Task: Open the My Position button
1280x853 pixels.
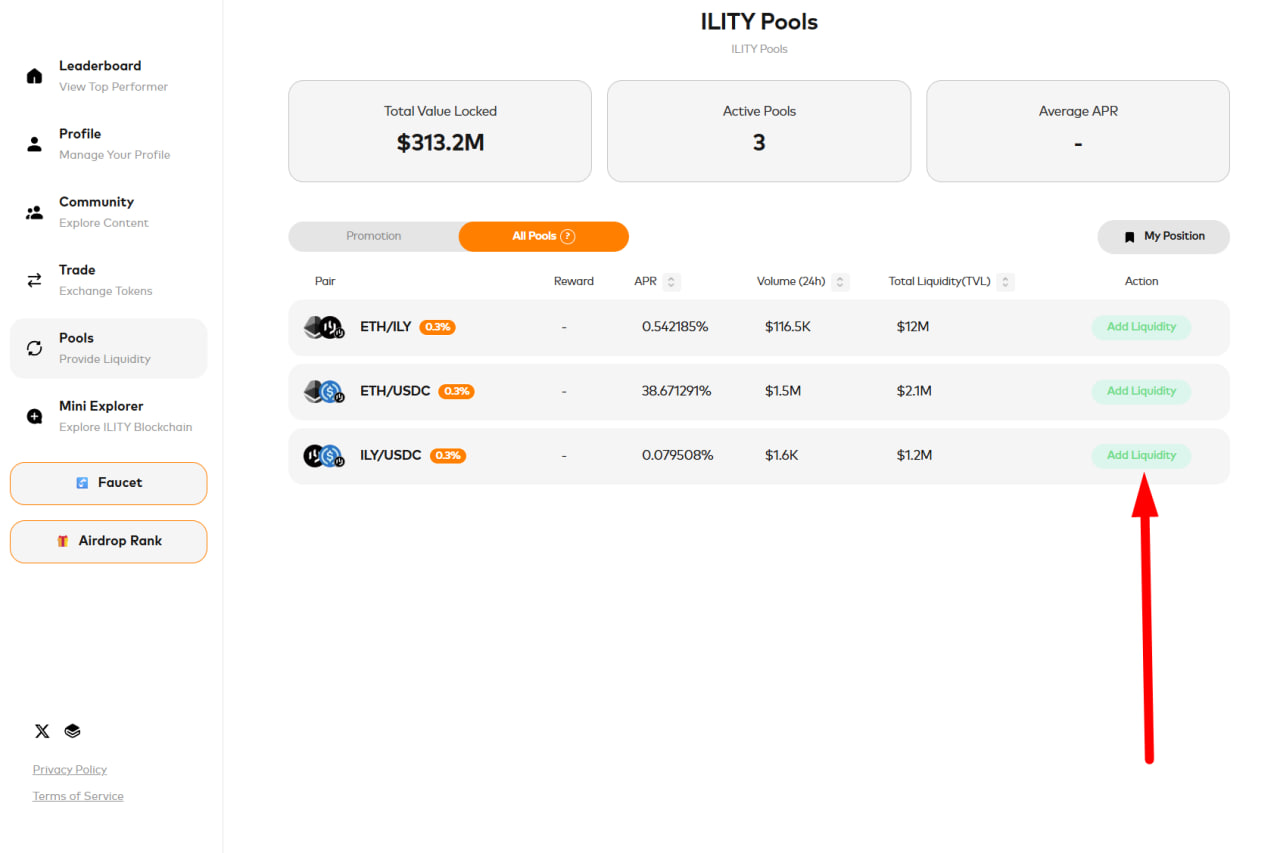Action: 1163,236
